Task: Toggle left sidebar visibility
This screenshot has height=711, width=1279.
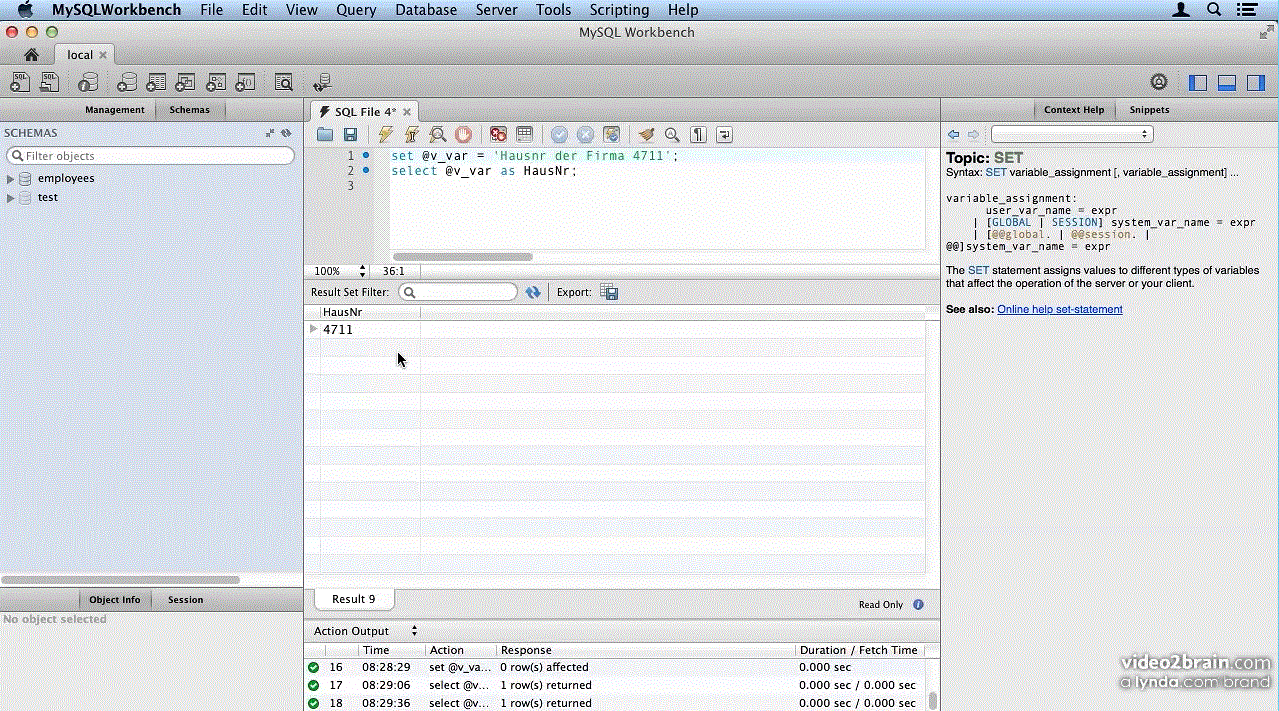Action: click(x=1198, y=83)
